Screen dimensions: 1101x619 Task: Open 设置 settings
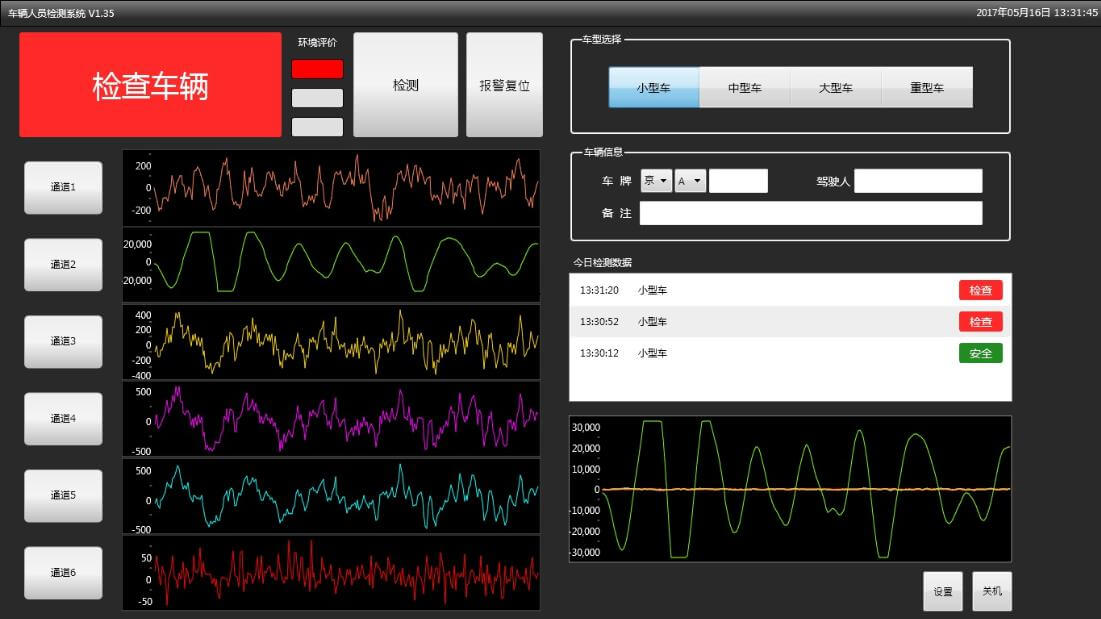[943, 591]
